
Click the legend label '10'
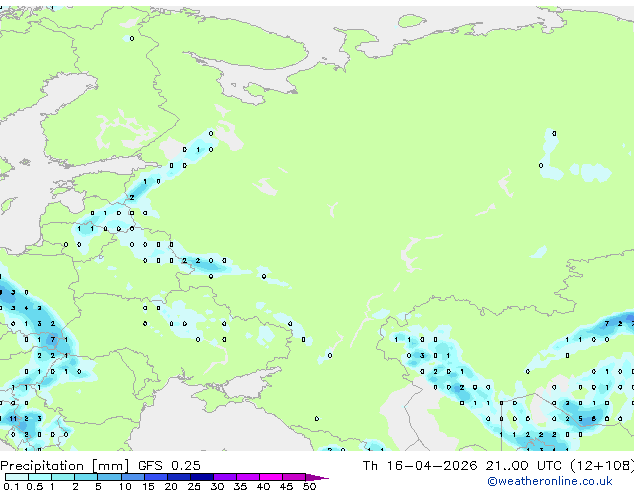coord(125,486)
